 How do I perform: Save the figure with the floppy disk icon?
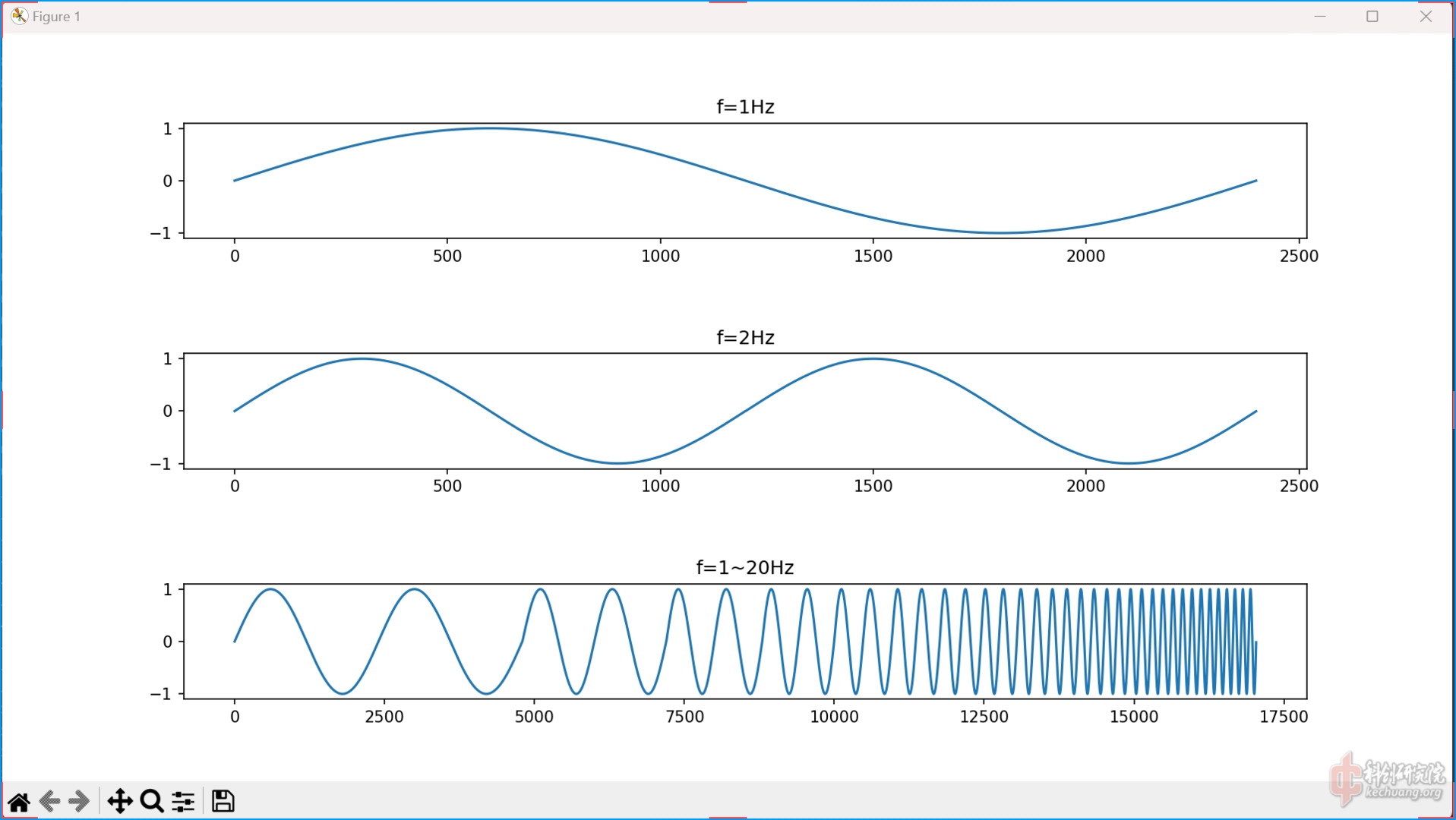click(x=223, y=801)
